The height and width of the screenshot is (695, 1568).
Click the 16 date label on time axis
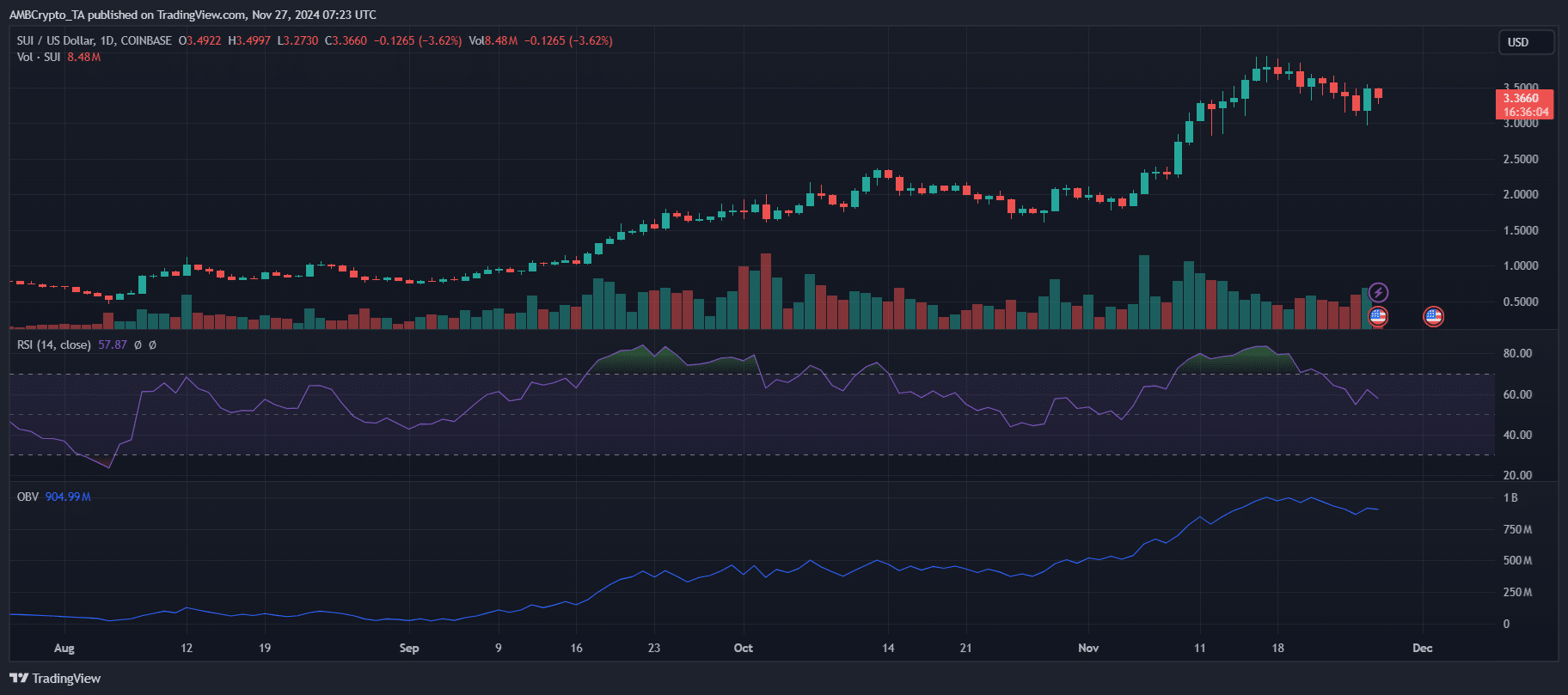576,648
